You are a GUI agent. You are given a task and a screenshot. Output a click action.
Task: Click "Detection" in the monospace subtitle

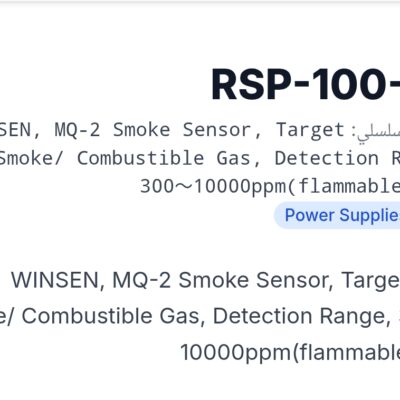pos(327,158)
